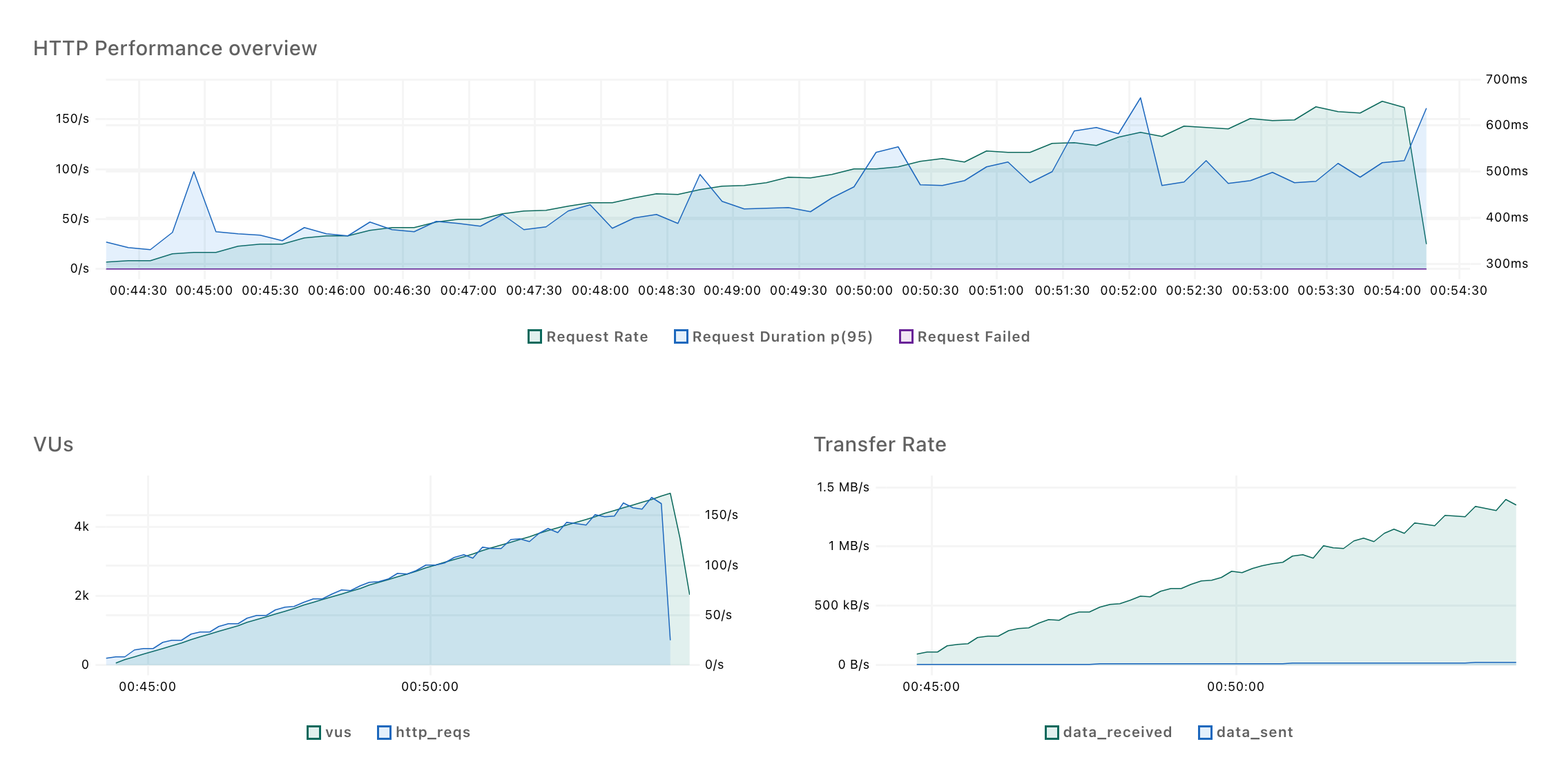This screenshot has height=784, width=1564.
Task: Click the 00:50:00 tick label in the VUs chart
Action: pyautogui.click(x=429, y=687)
